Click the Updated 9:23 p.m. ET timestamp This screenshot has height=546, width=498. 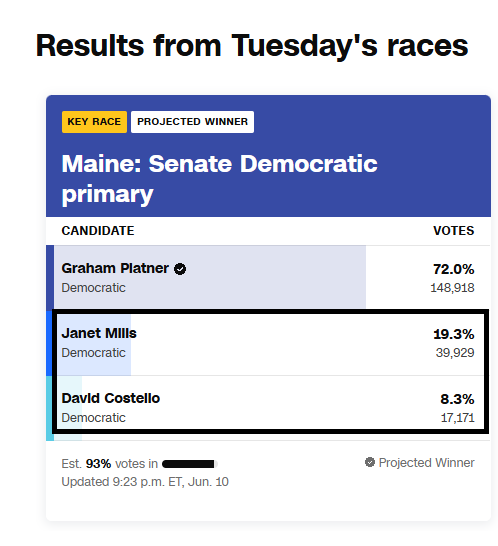(x=145, y=482)
